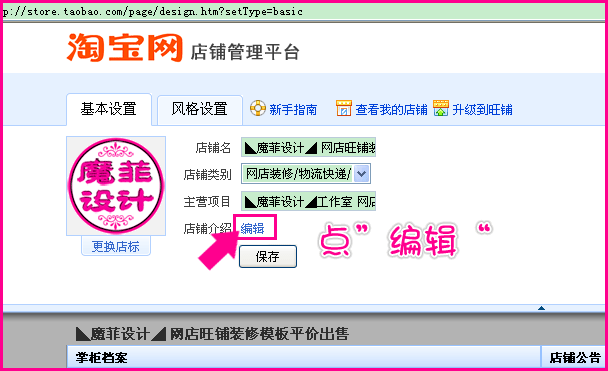
Task: Click the 店铺管理平台 heading text
Action: (x=245, y=52)
